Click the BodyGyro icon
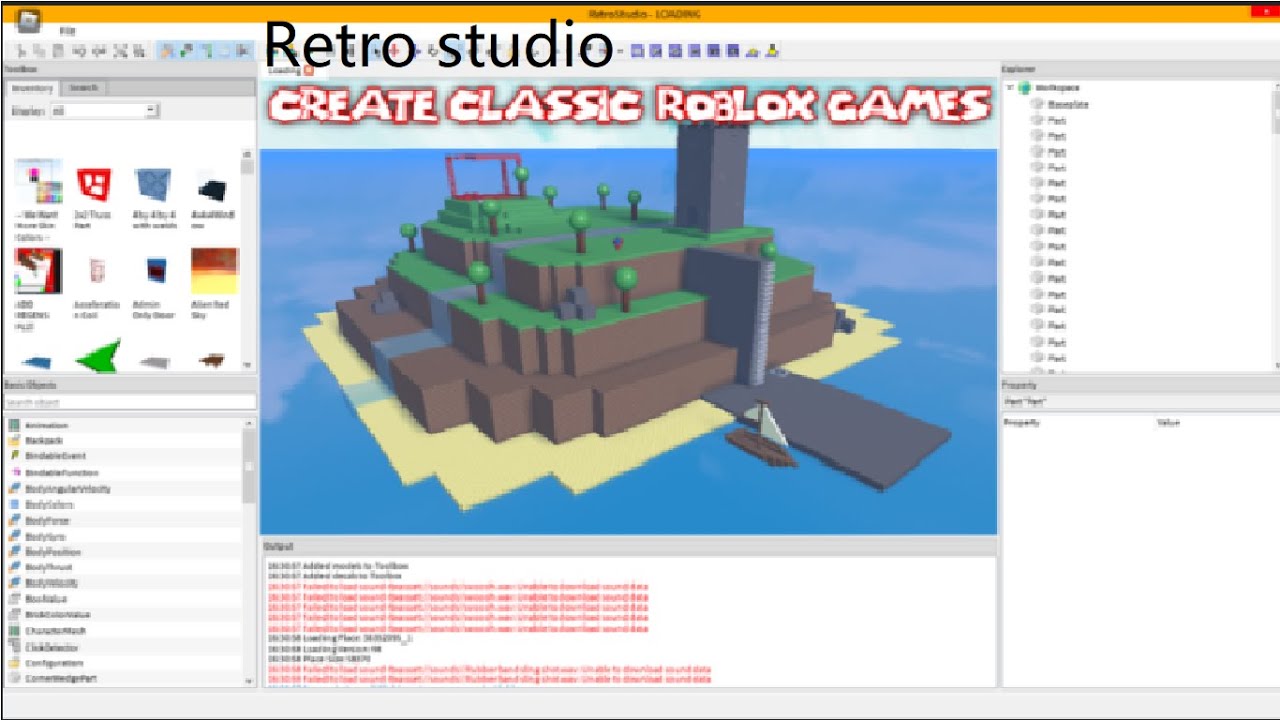The image size is (1280, 720). [x=14, y=537]
